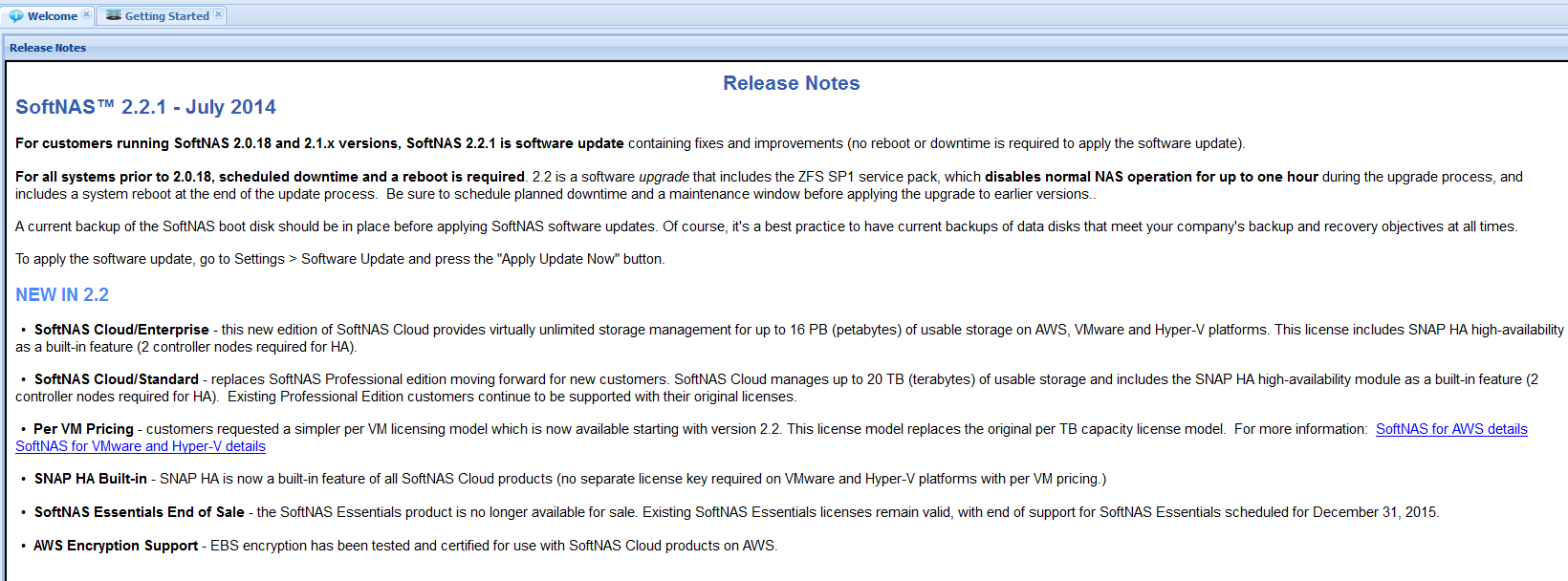The width and height of the screenshot is (1568, 581).
Task: Click the Welcome tab icon
Action: 16,16
